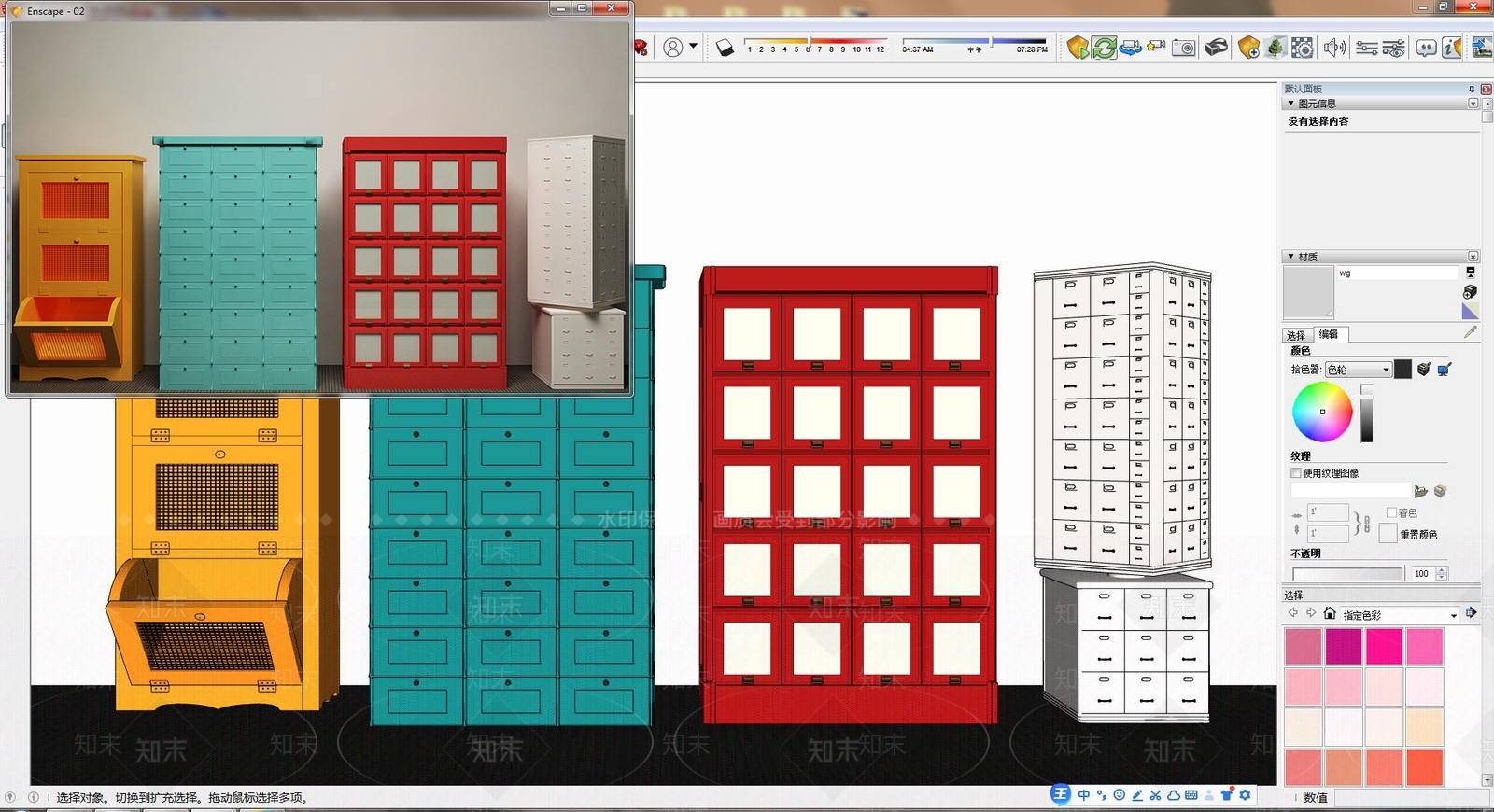Open Enscape visual settings eye-sliders icon
The width and height of the screenshot is (1494, 812).
[x=1394, y=48]
